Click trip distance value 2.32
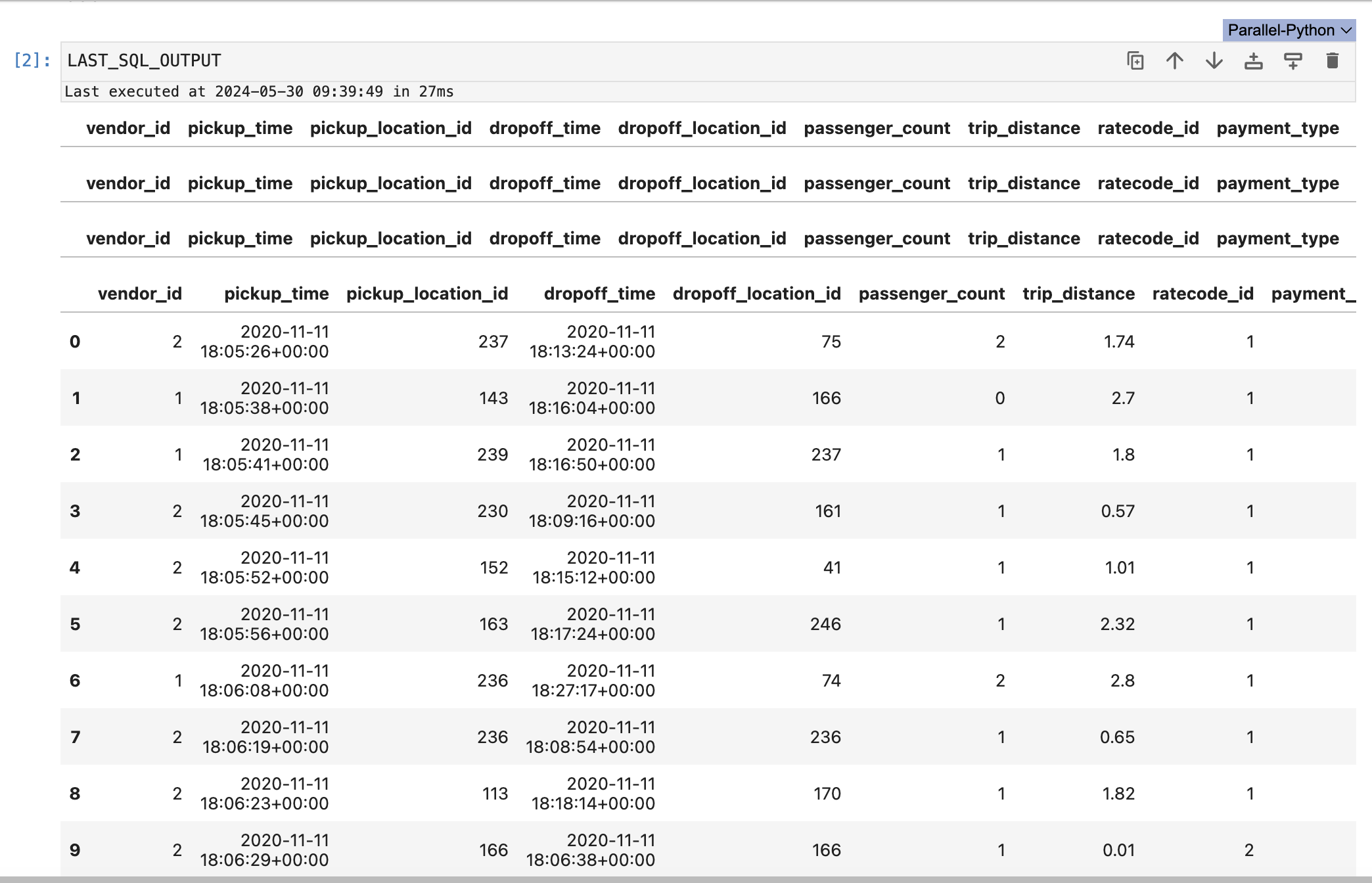The width and height of the screenshot is (1372, 883). point(1118,624)
